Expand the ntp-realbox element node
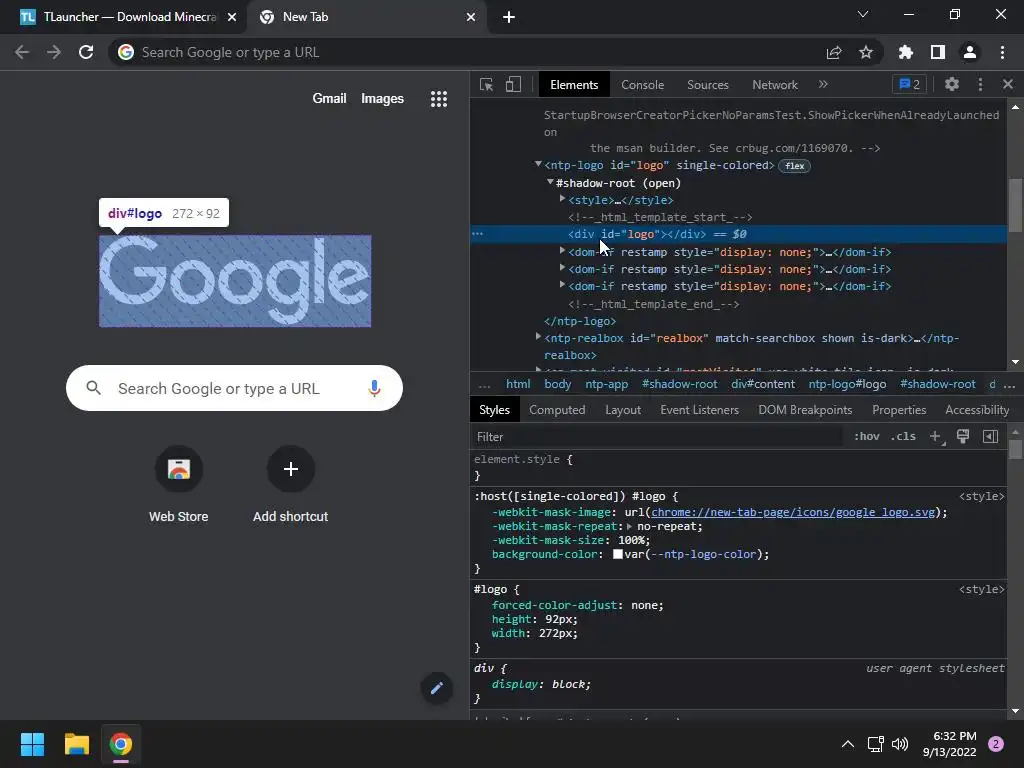 pos(538,337)
